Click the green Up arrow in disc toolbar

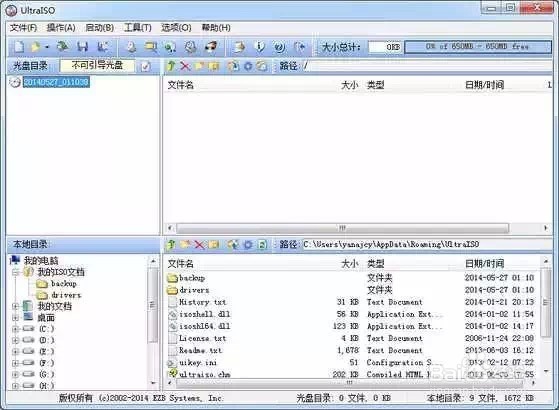[x=171, y=66]
